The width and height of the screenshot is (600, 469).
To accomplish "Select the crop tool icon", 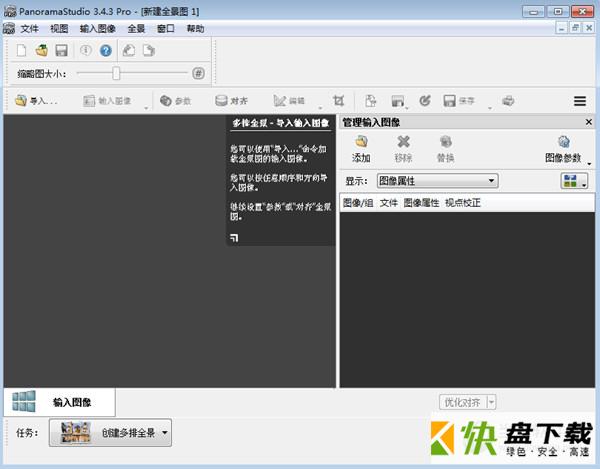I will pyautogui.click(x=339, y=101).
